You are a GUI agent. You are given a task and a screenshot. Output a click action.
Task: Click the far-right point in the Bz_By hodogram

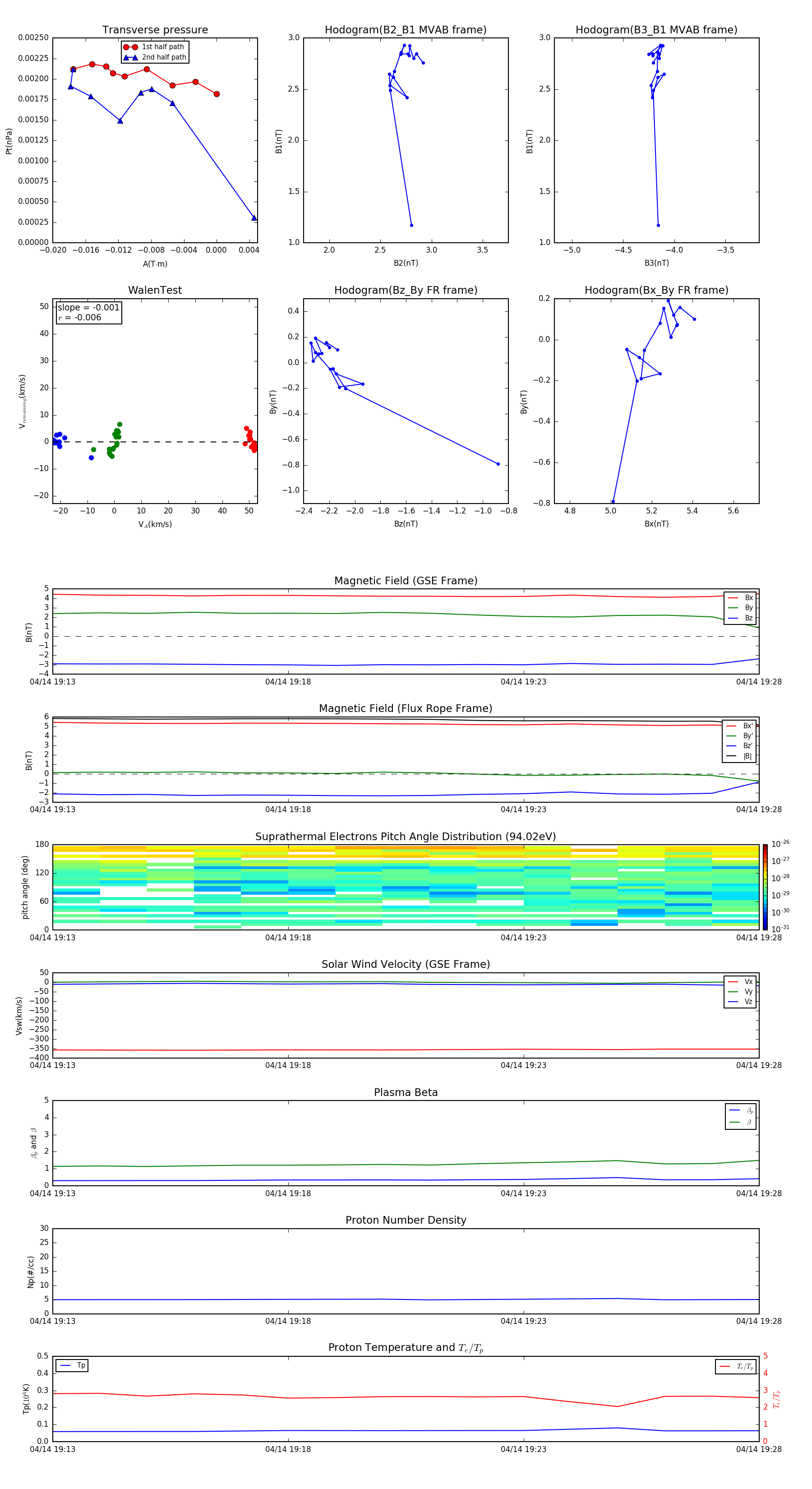coord(498,463)
